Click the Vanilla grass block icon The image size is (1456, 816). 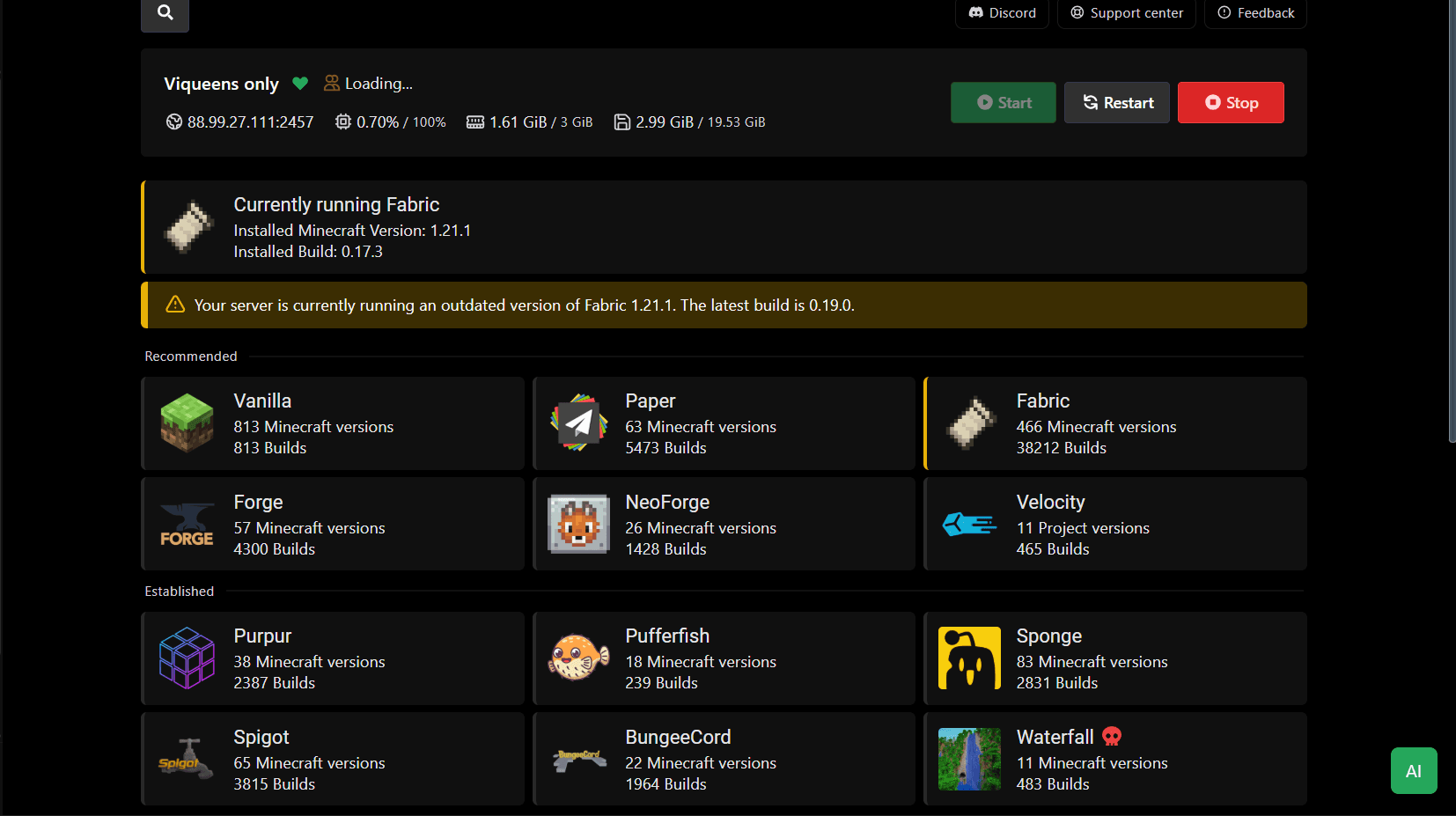[187, 423]
